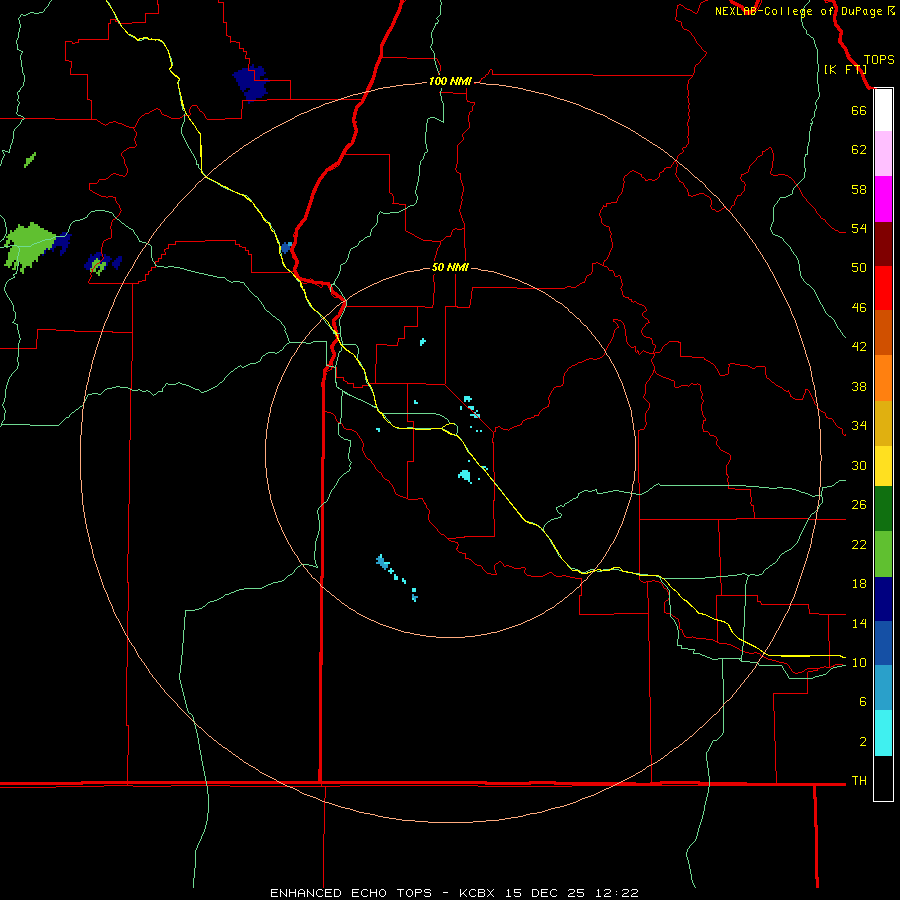900x900 pixels.
Task: Click the "22" legend value
Action: pyautogui.click(x=859, y=544)
